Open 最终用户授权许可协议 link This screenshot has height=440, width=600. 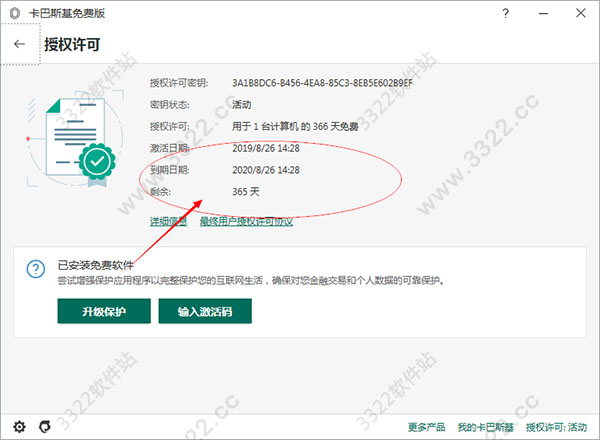[x=246, y=221]
